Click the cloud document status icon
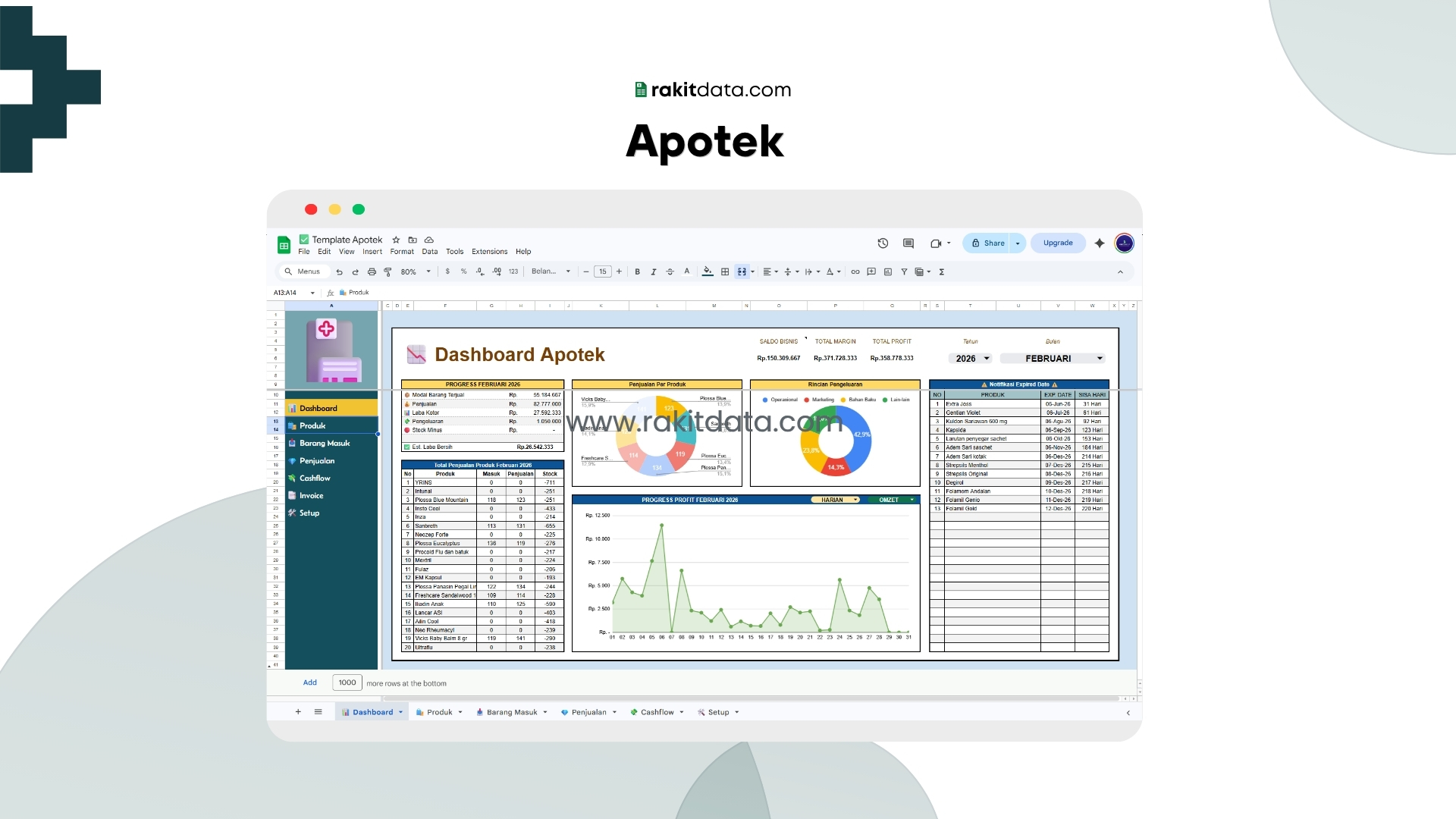 point(429,240)
